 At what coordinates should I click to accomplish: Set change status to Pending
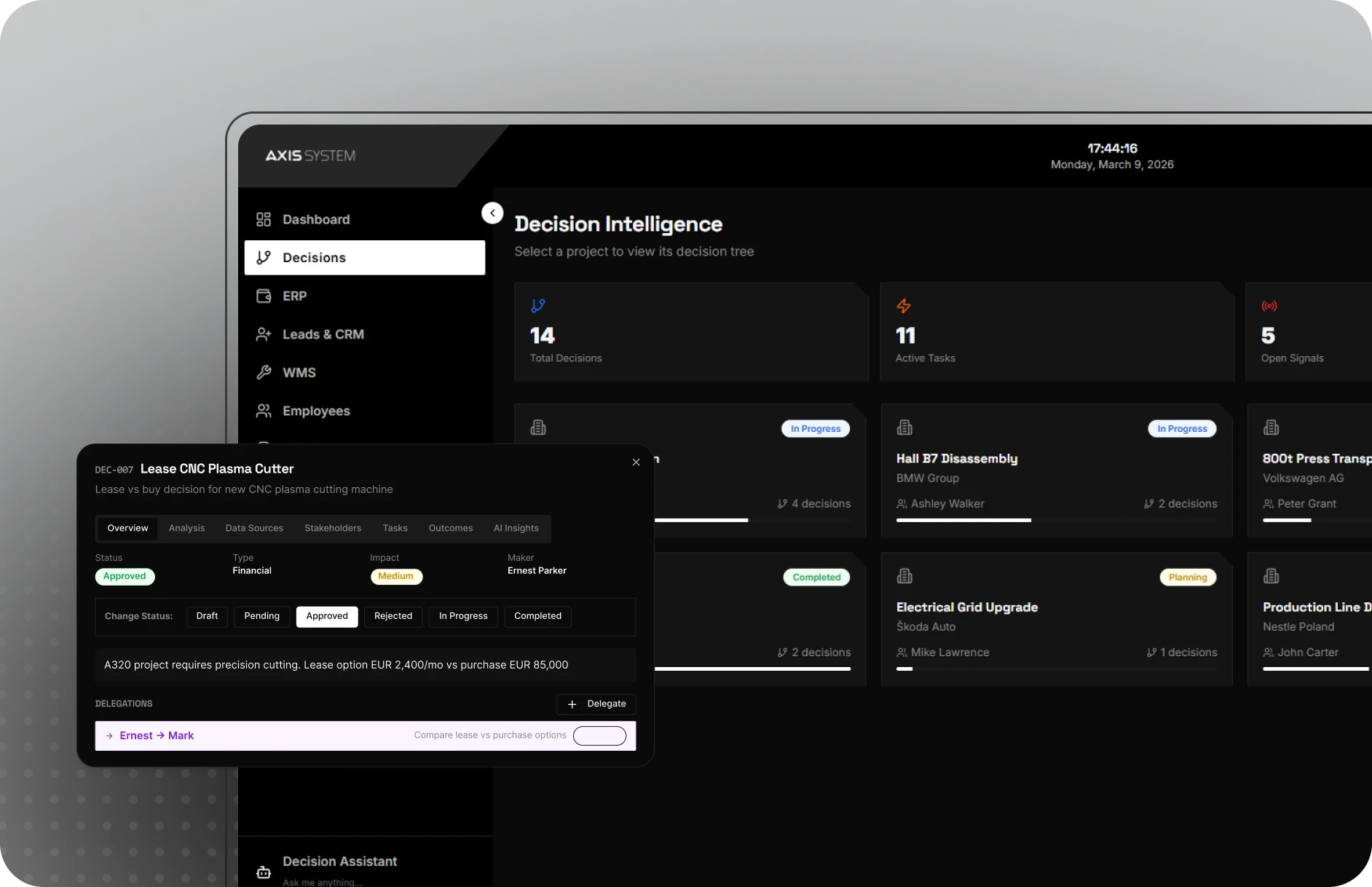[261, 616]
